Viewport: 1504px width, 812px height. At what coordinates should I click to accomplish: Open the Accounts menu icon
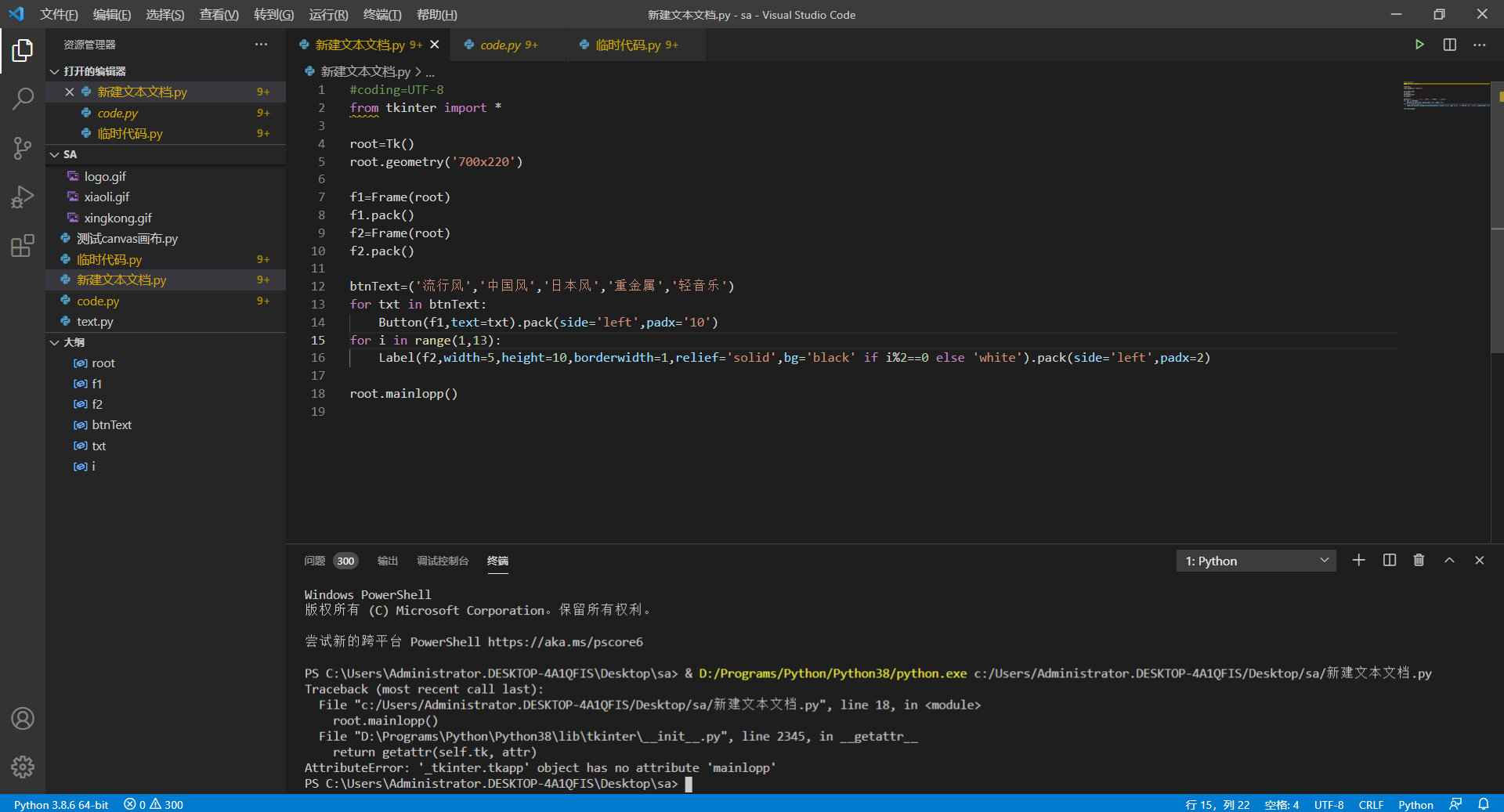[23, 718]
